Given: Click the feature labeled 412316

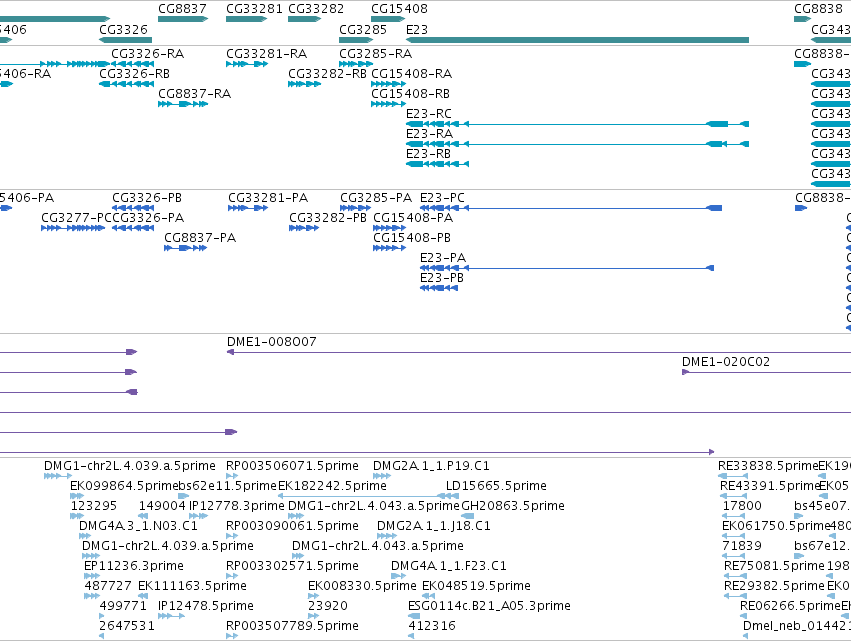Looking at the screenshot, I should point(411,637).
